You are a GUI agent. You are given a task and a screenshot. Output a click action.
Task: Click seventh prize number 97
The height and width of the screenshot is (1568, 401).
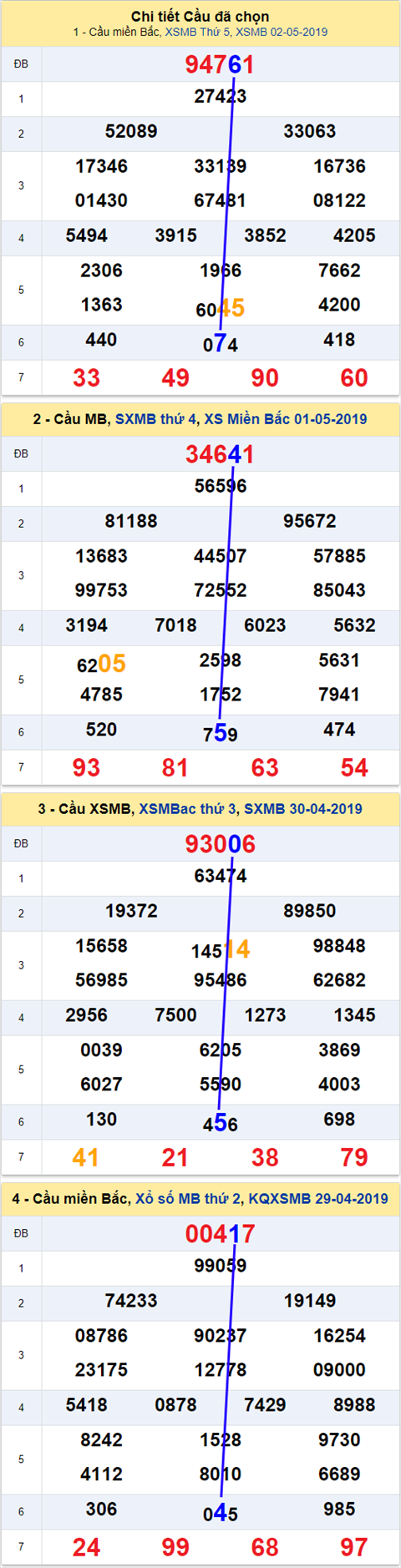[354, 1548]
